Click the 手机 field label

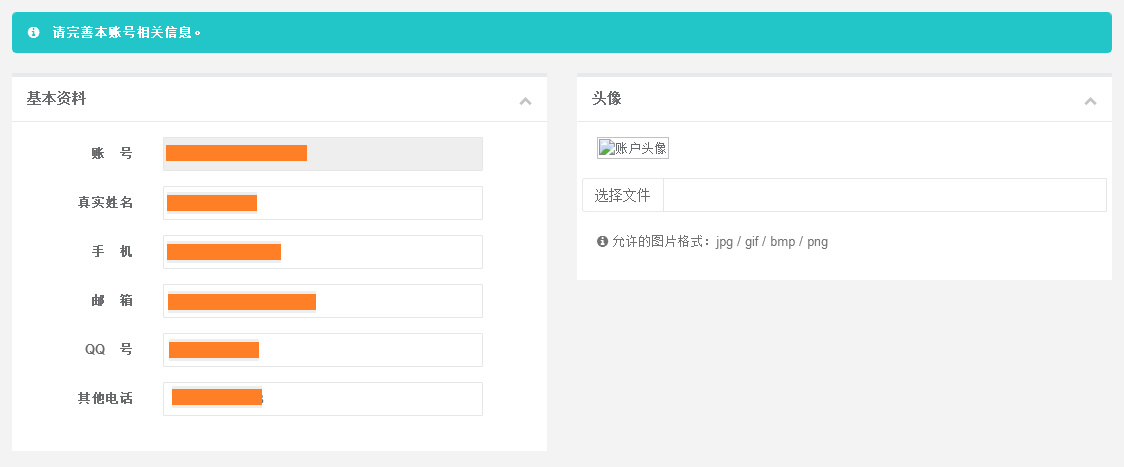[x=111, y=252]
